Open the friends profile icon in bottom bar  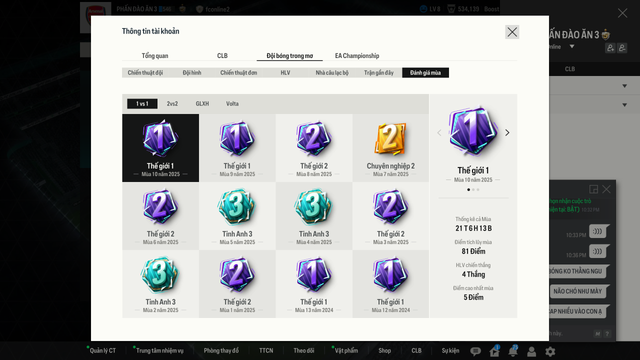point(531,351)
